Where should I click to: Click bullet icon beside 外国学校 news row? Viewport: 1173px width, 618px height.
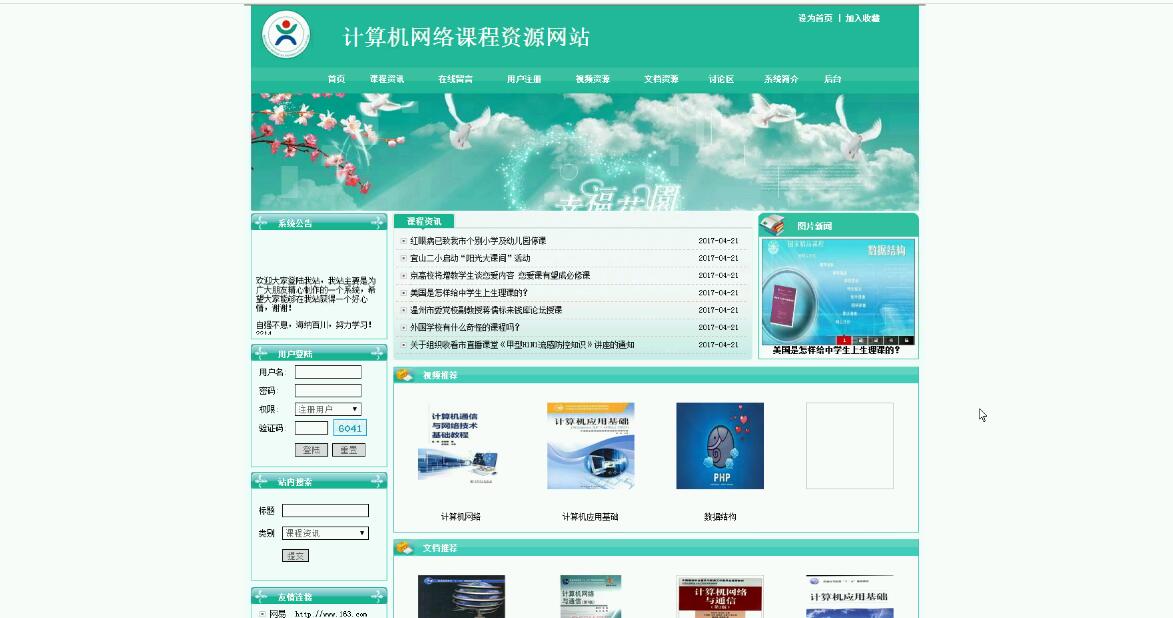[404, 328]
